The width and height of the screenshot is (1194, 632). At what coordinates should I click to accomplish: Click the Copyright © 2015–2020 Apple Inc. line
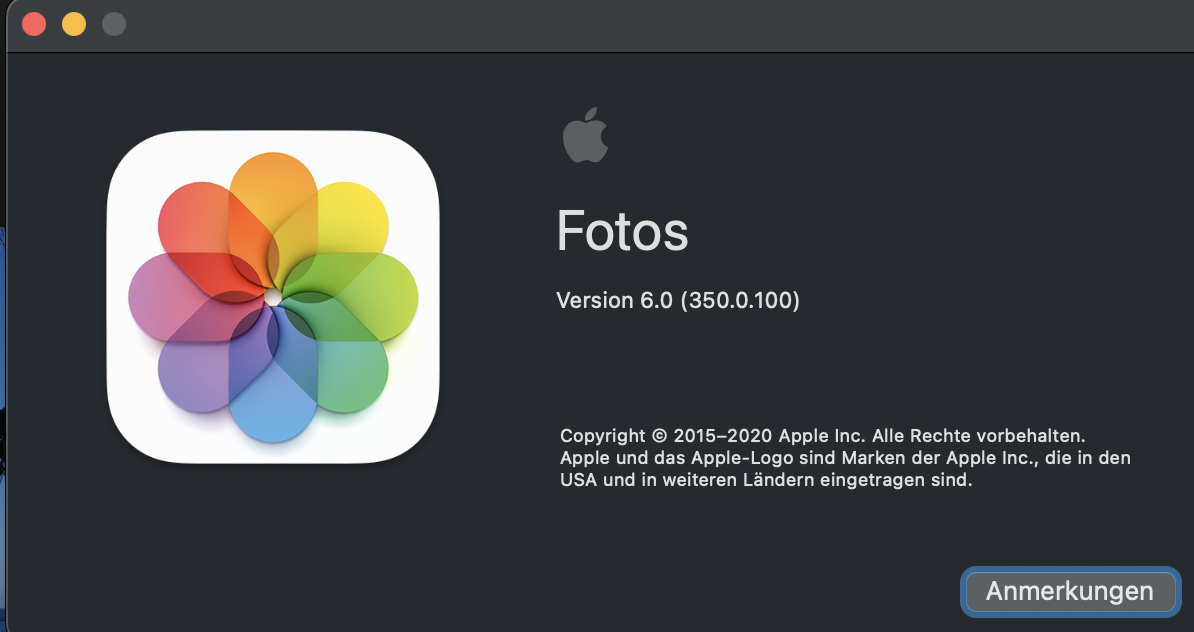822,436
